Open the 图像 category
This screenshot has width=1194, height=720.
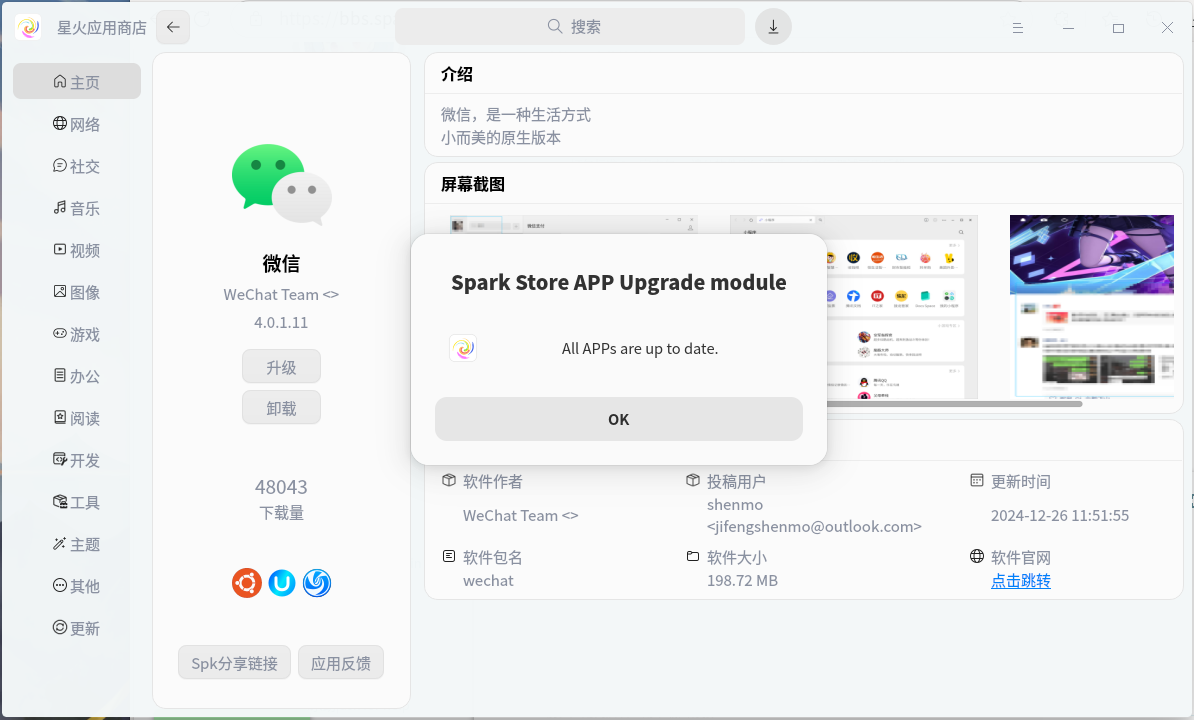point(77,292)
